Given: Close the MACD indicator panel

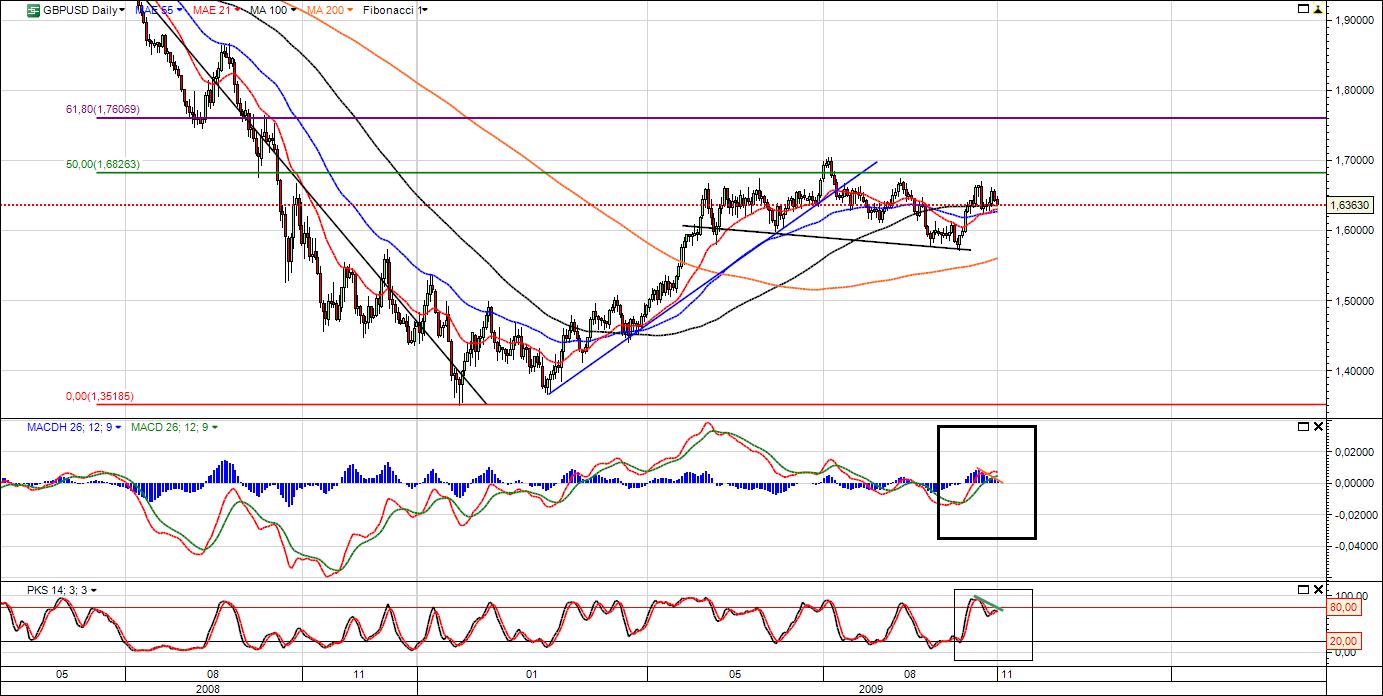Looking at the screenshot, I should [x=1318, y=427].
